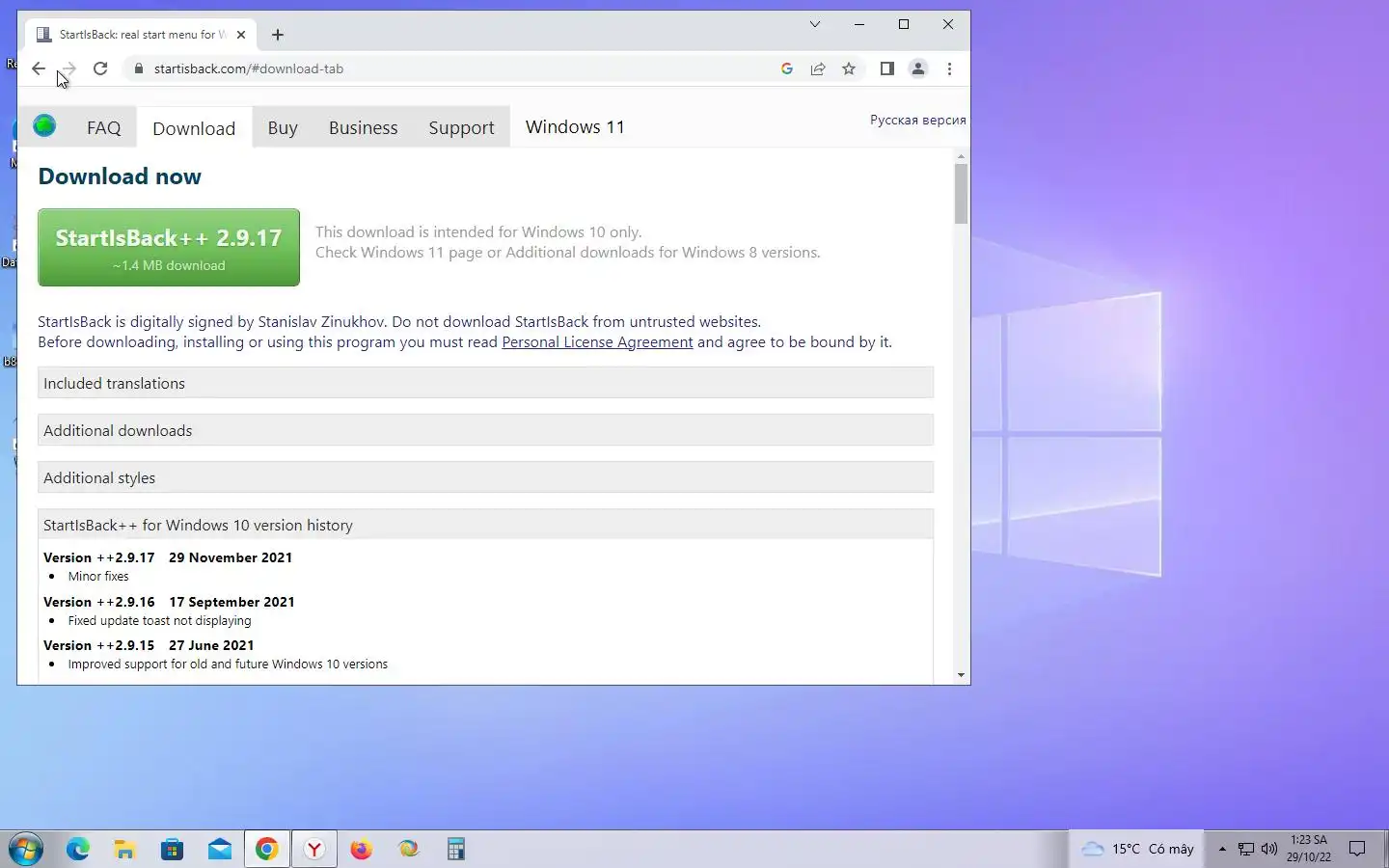Show hidden system tray icons
This screenshot has height=868, width=1389.
pyautogui.click(x=1222, y=849)
